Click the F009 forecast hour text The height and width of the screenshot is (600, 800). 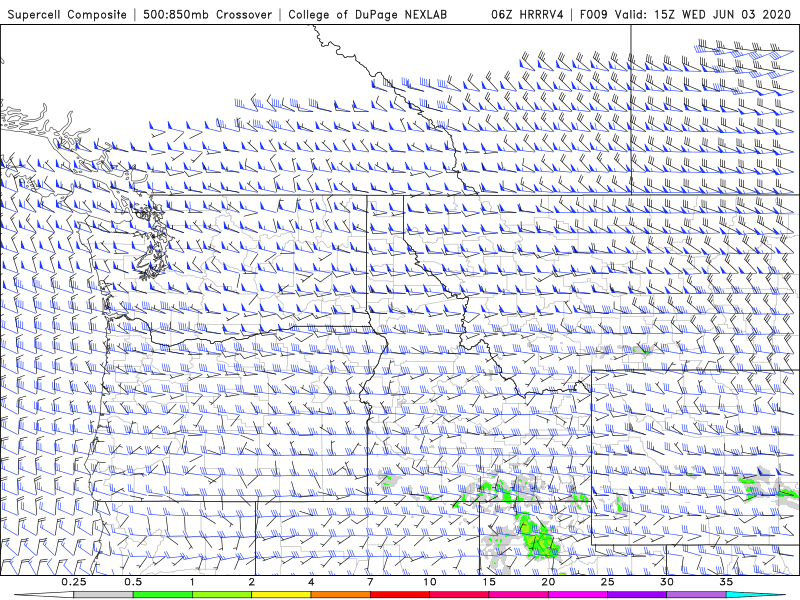click(593, 14)
